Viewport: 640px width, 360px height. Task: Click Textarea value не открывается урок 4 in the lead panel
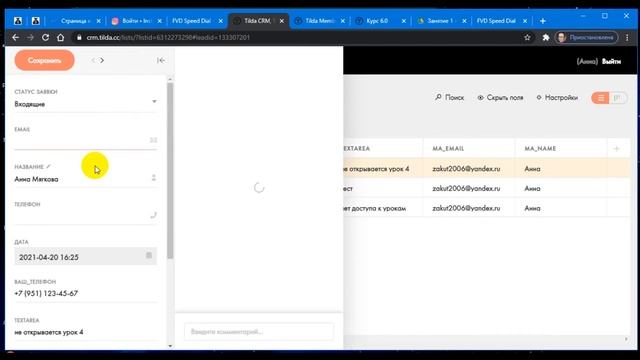pos(49,332)
